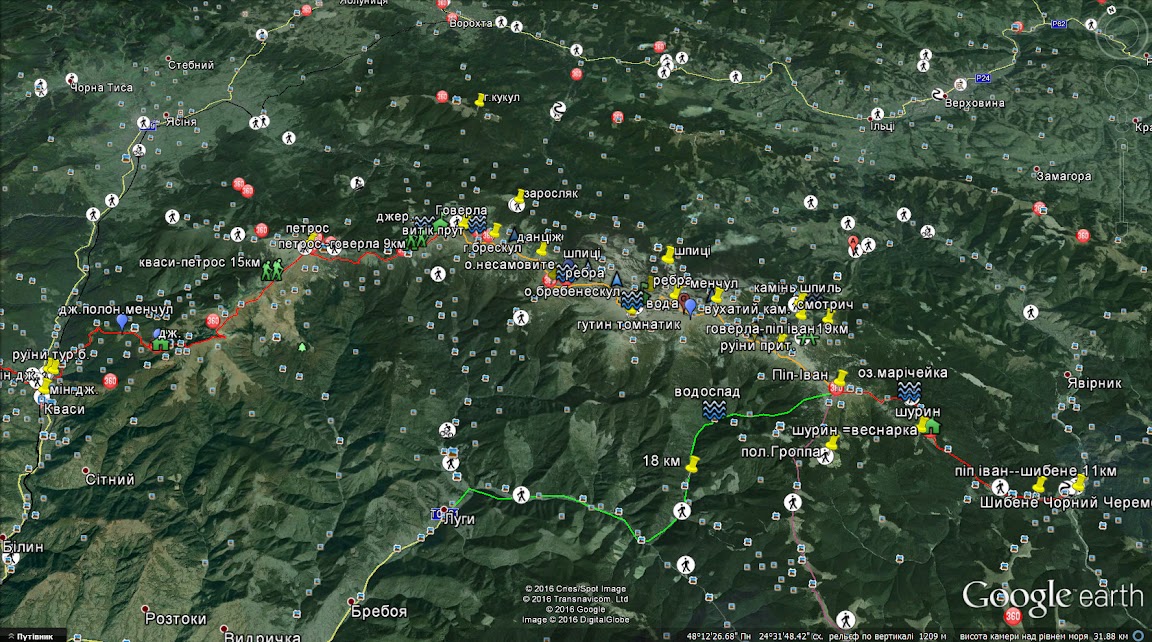Select blue triangle marker at данціж

coord(514,235)
